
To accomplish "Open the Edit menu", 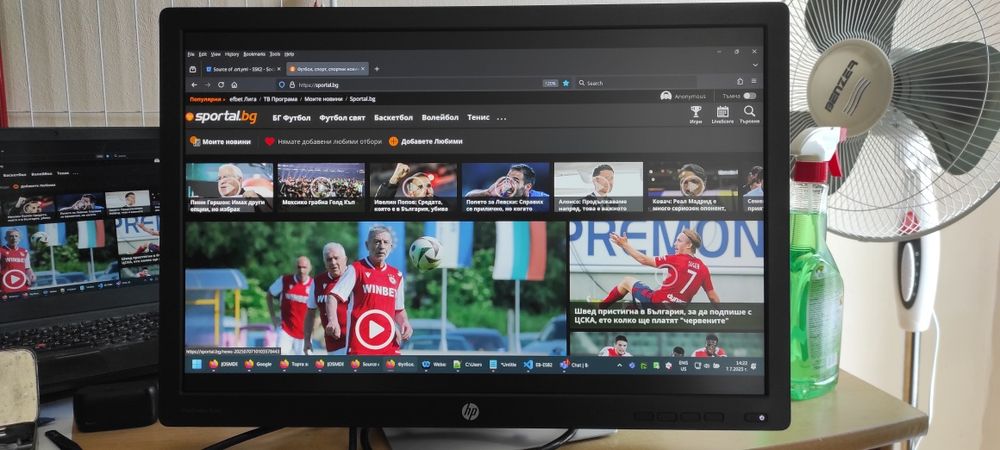I will pos(203,54).
